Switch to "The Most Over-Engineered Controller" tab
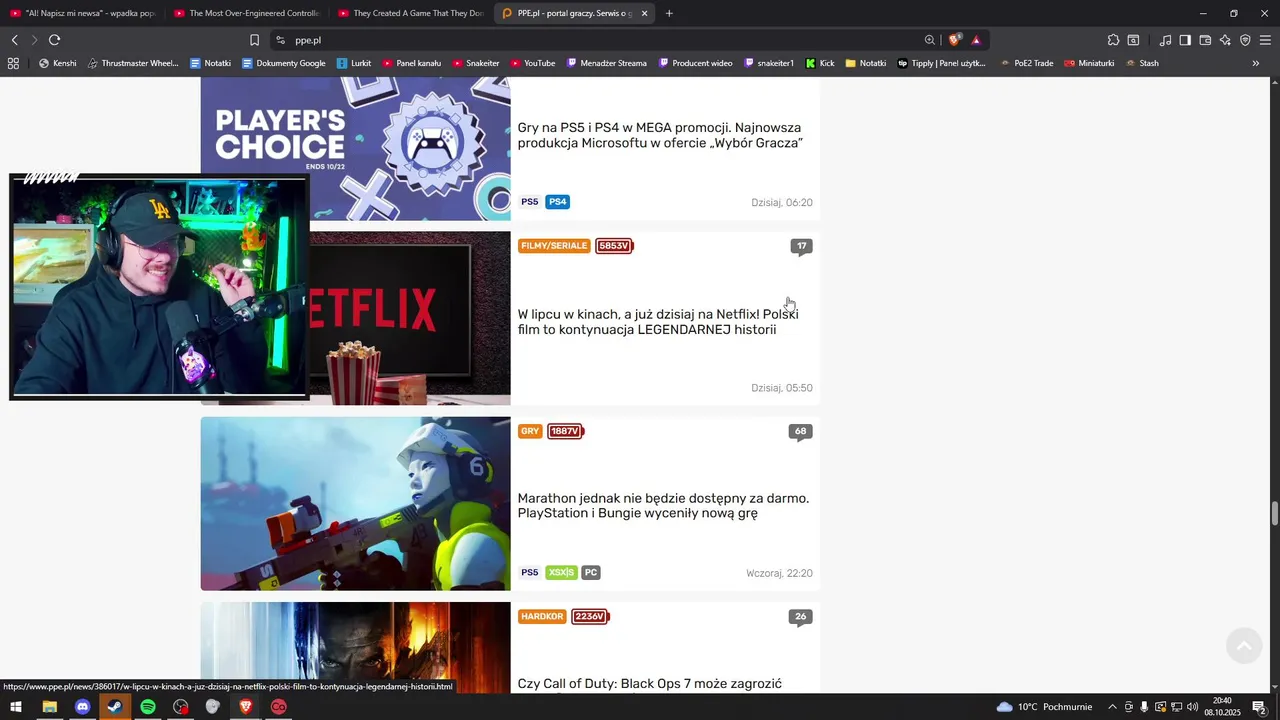 click(246, 13)
